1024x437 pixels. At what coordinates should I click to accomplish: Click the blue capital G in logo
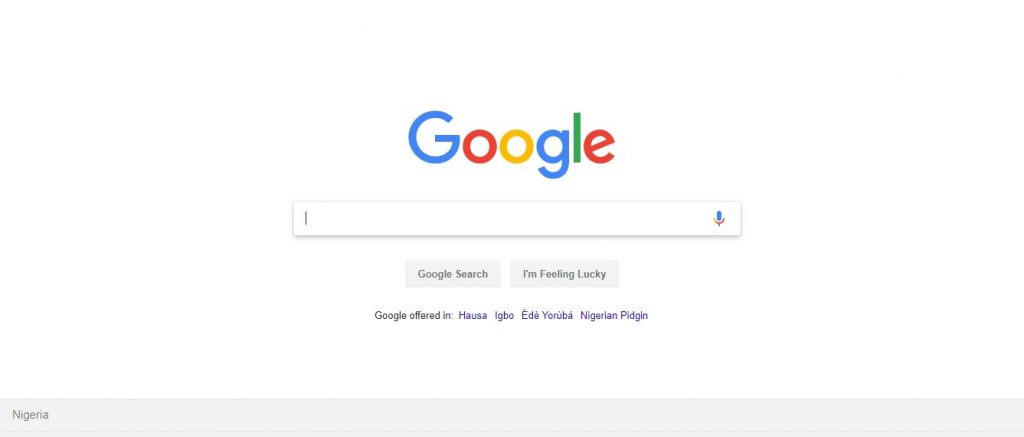click(434, 137)
